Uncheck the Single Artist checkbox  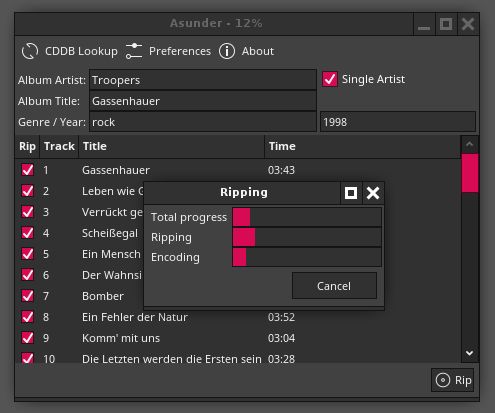(x=330, y=79)
